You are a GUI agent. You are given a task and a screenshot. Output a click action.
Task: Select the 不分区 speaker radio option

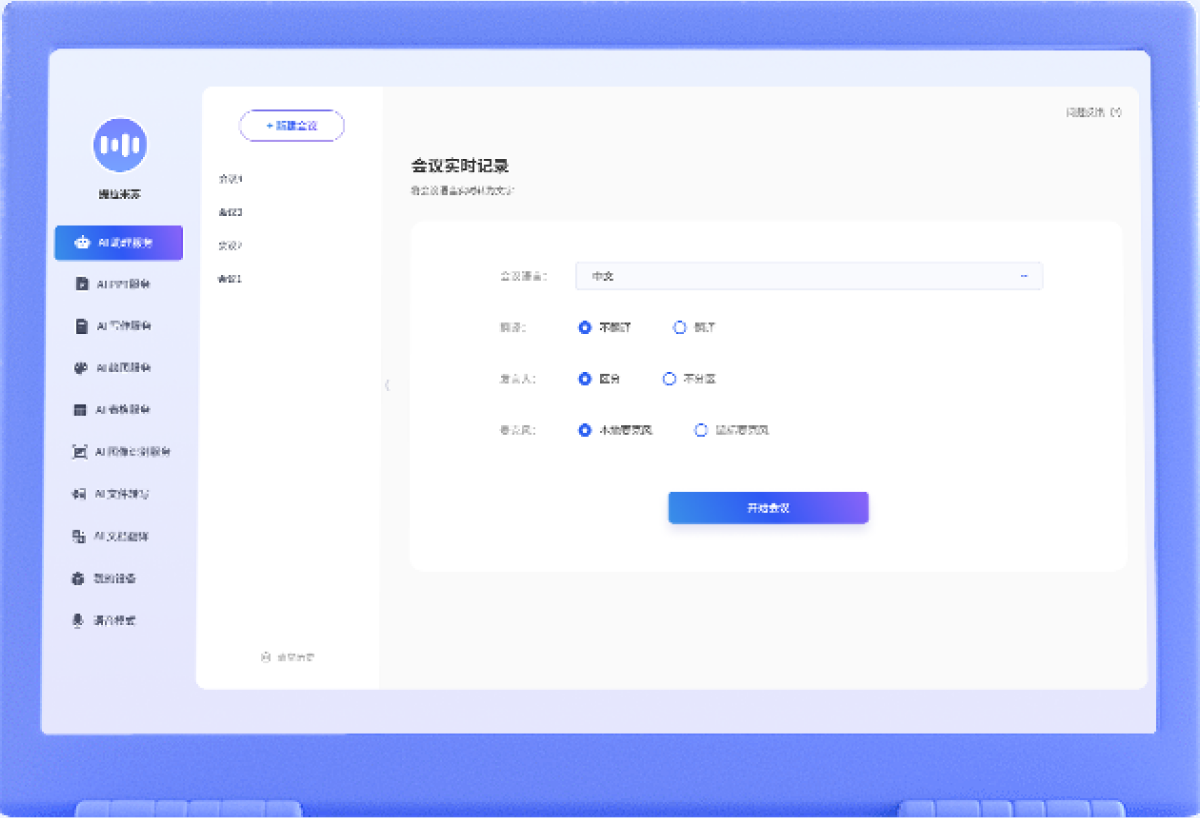[x=690, y=379]
